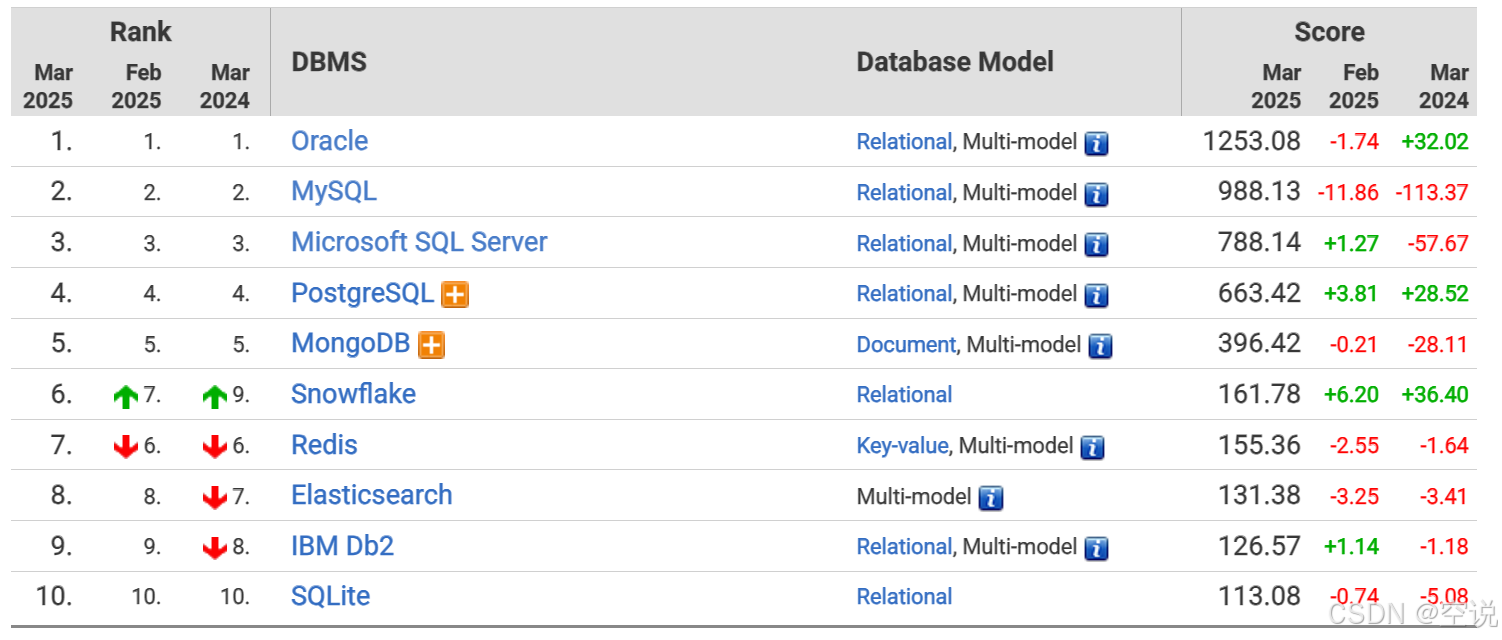Screen dimensions: 1502x640
Task: Click the Key-value model link for Redis
Action: (901, 446)
